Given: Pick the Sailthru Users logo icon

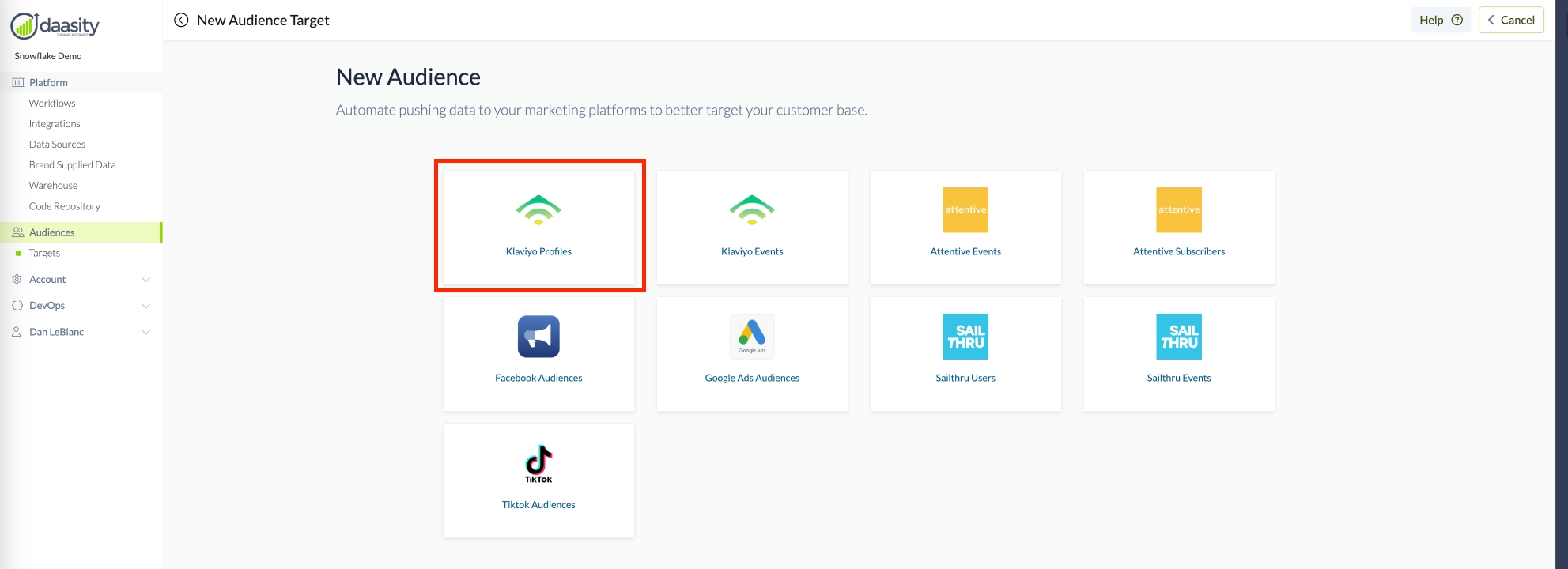Looking at the screenshot, I should 965,337.
